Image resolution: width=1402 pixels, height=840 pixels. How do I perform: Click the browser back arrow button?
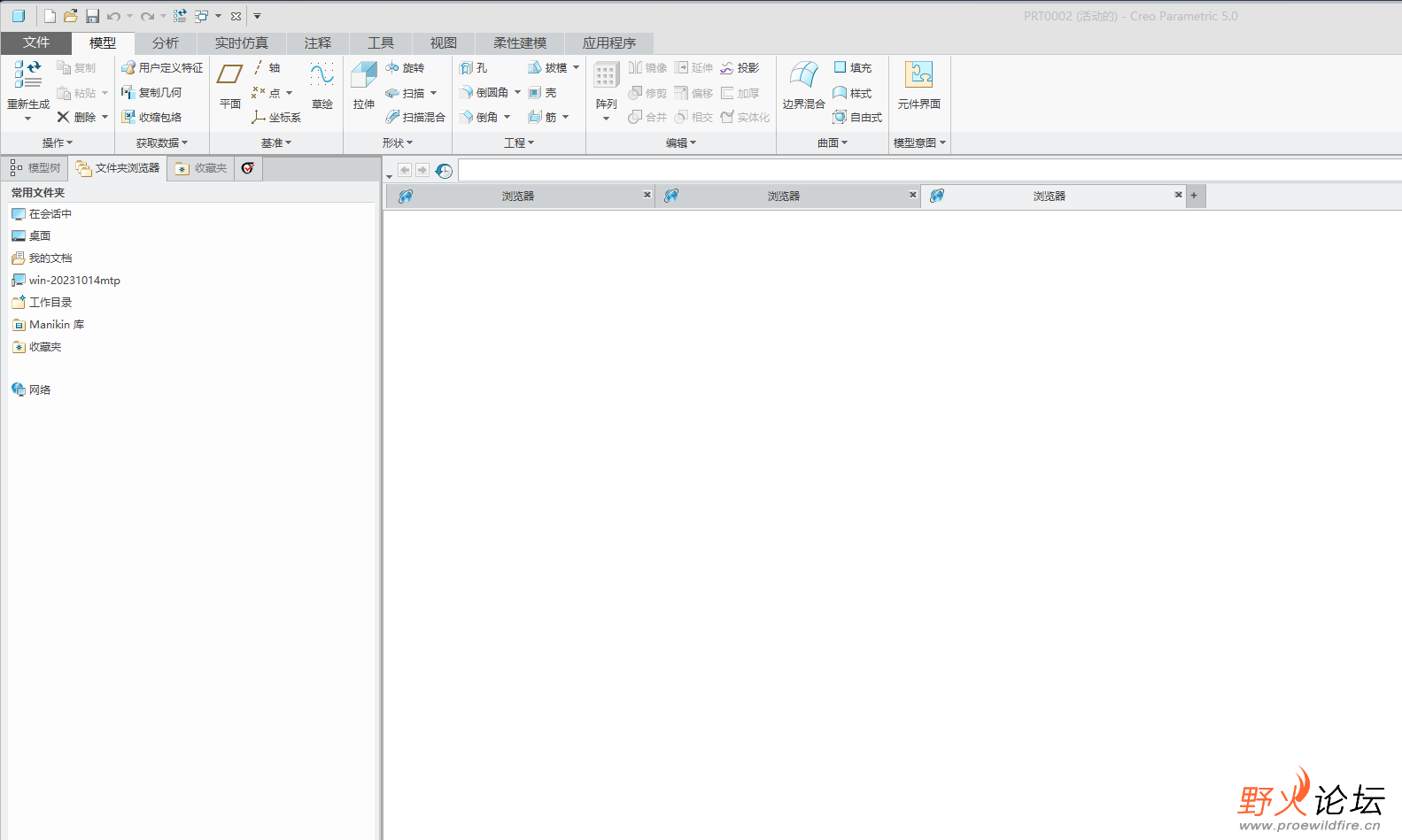click(x=405, y=170)
